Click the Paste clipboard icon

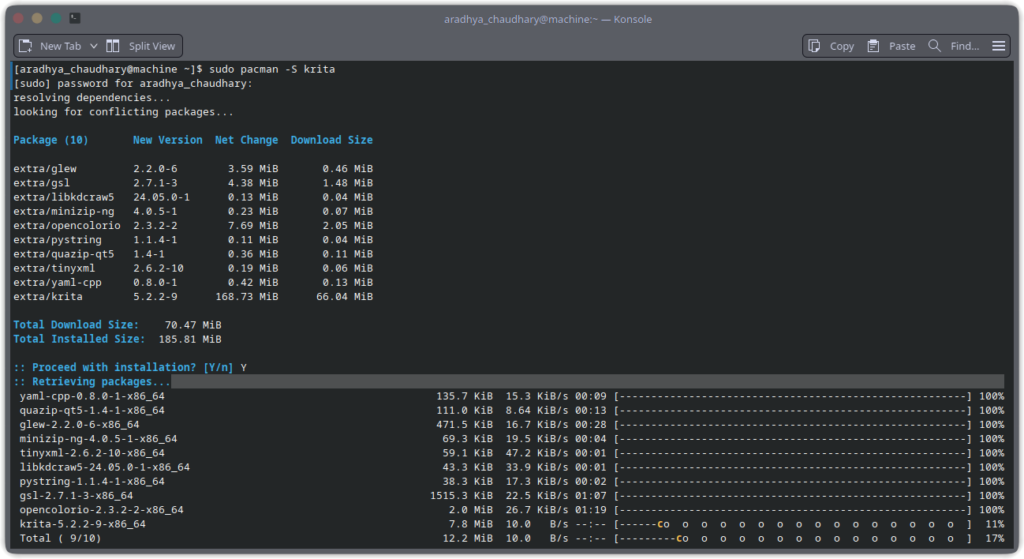pyautogui.click(x=873, y=46)
